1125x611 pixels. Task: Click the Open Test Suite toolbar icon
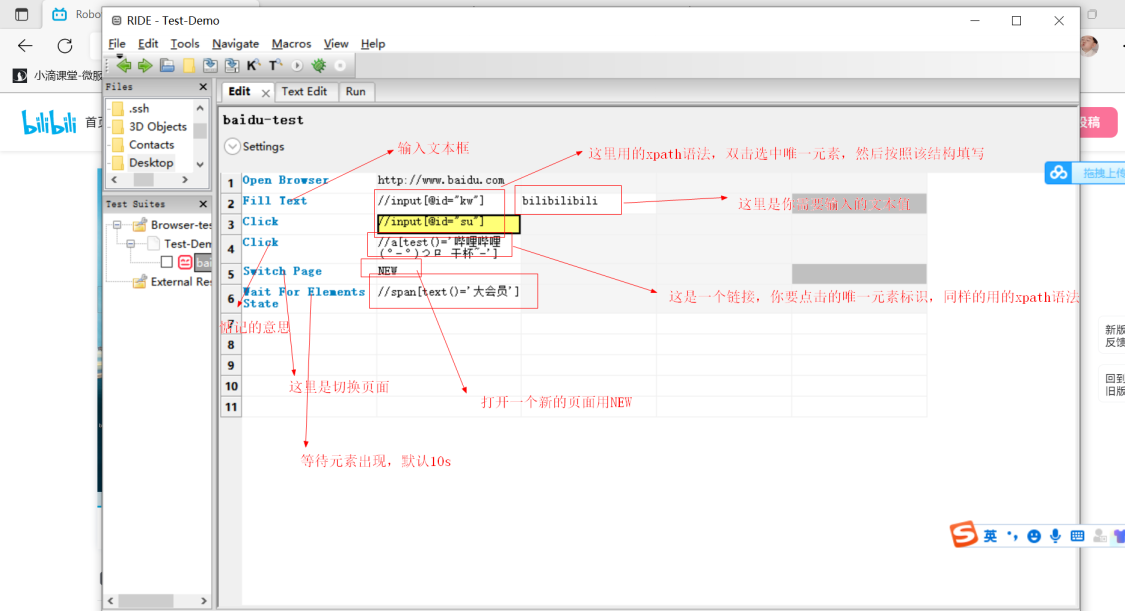tap(167, 65)
